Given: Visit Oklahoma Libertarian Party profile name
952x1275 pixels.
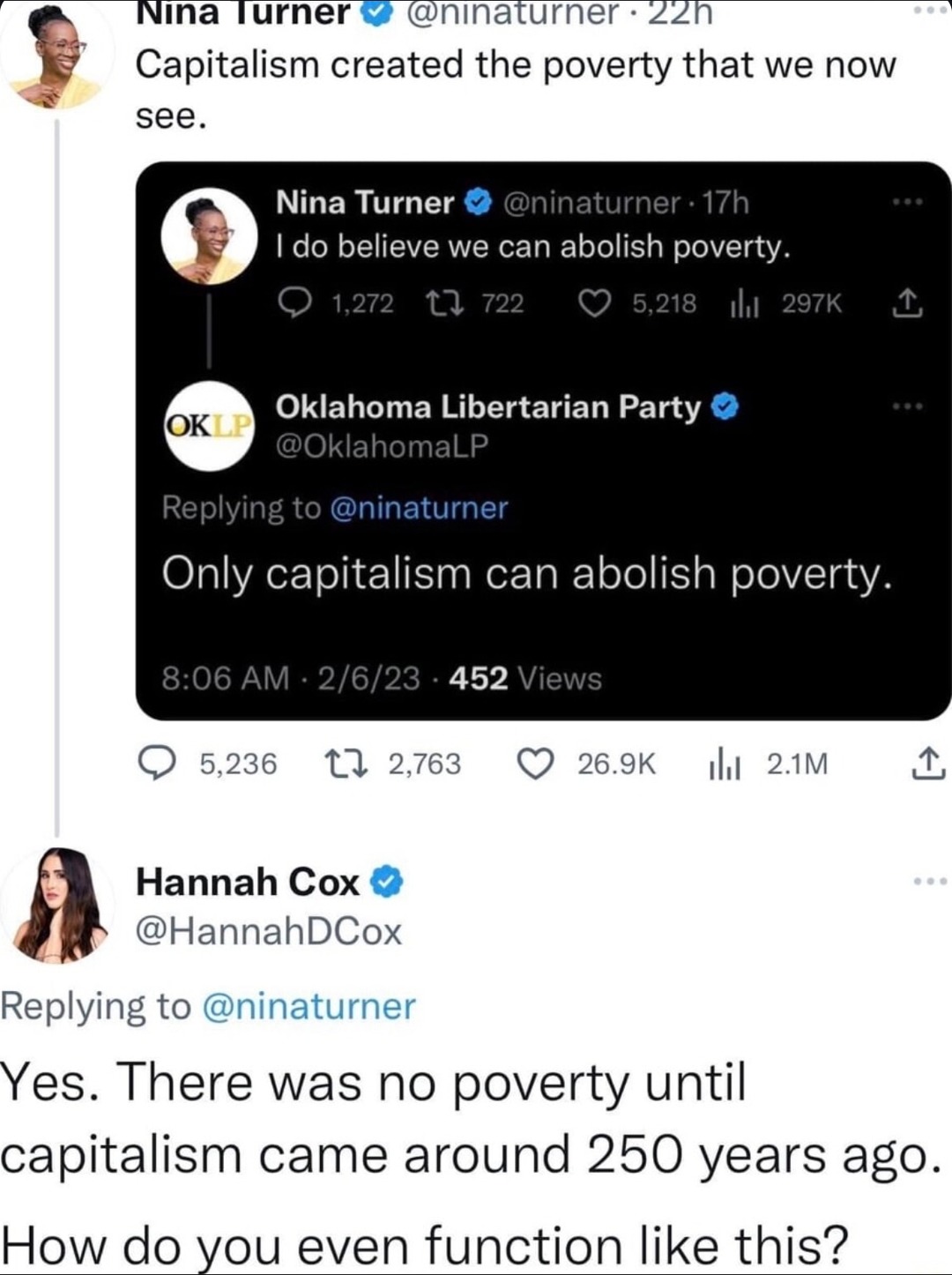Looking at the screenshot, I should point(488,406).
